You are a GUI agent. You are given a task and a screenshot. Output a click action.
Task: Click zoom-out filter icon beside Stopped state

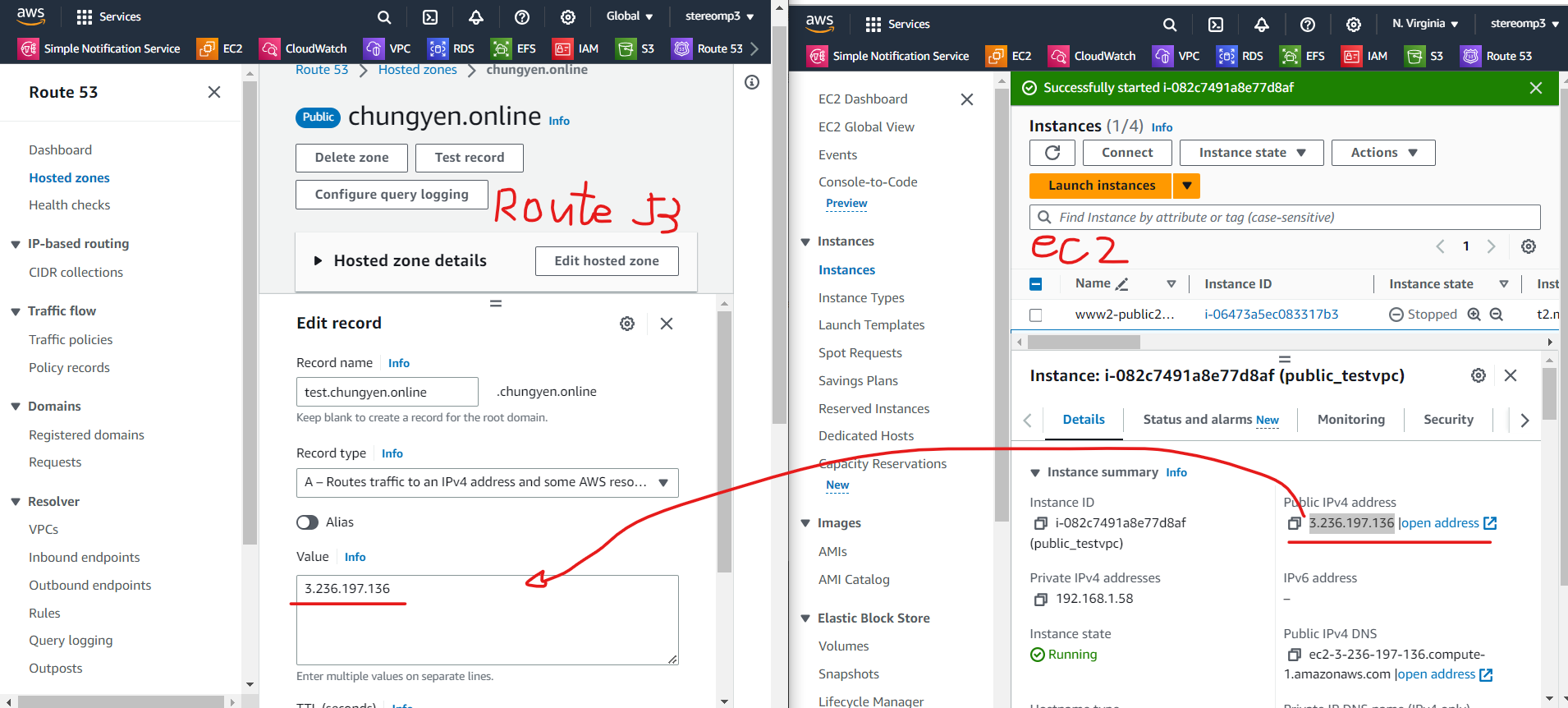click(x=1497, y=314)
